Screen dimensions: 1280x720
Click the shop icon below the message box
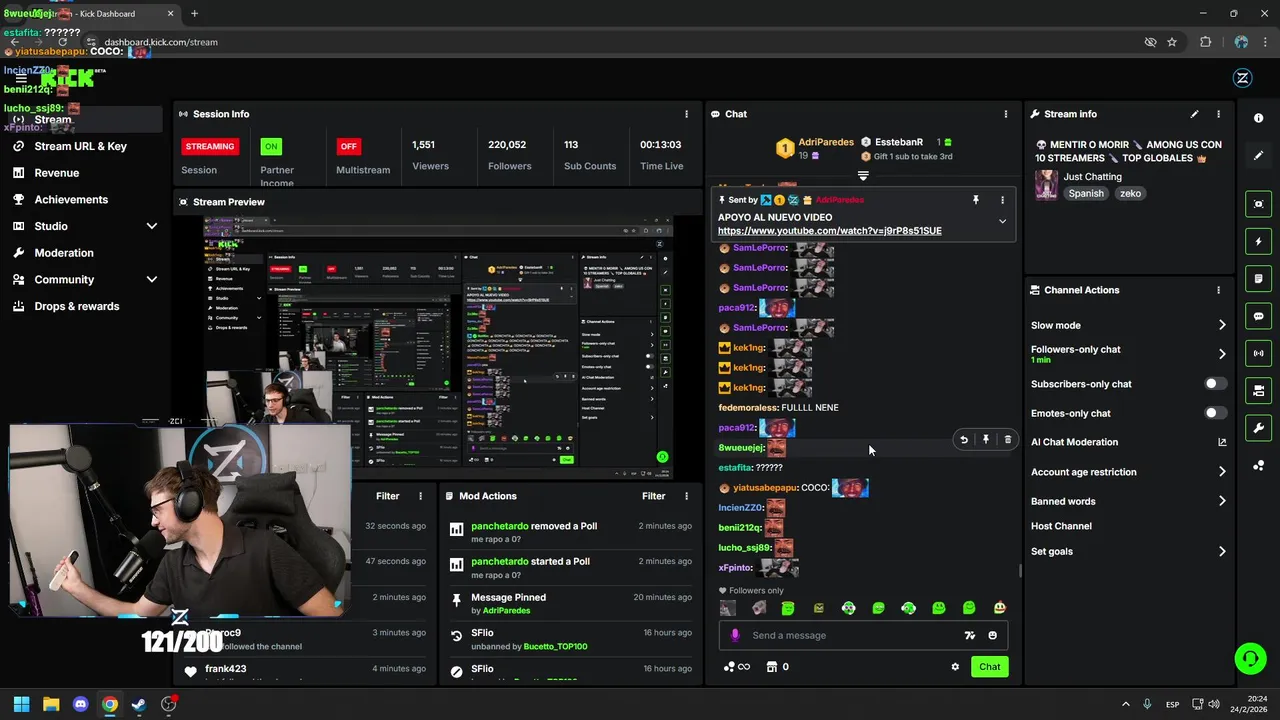pyautogui.click(x=772, y=667)
